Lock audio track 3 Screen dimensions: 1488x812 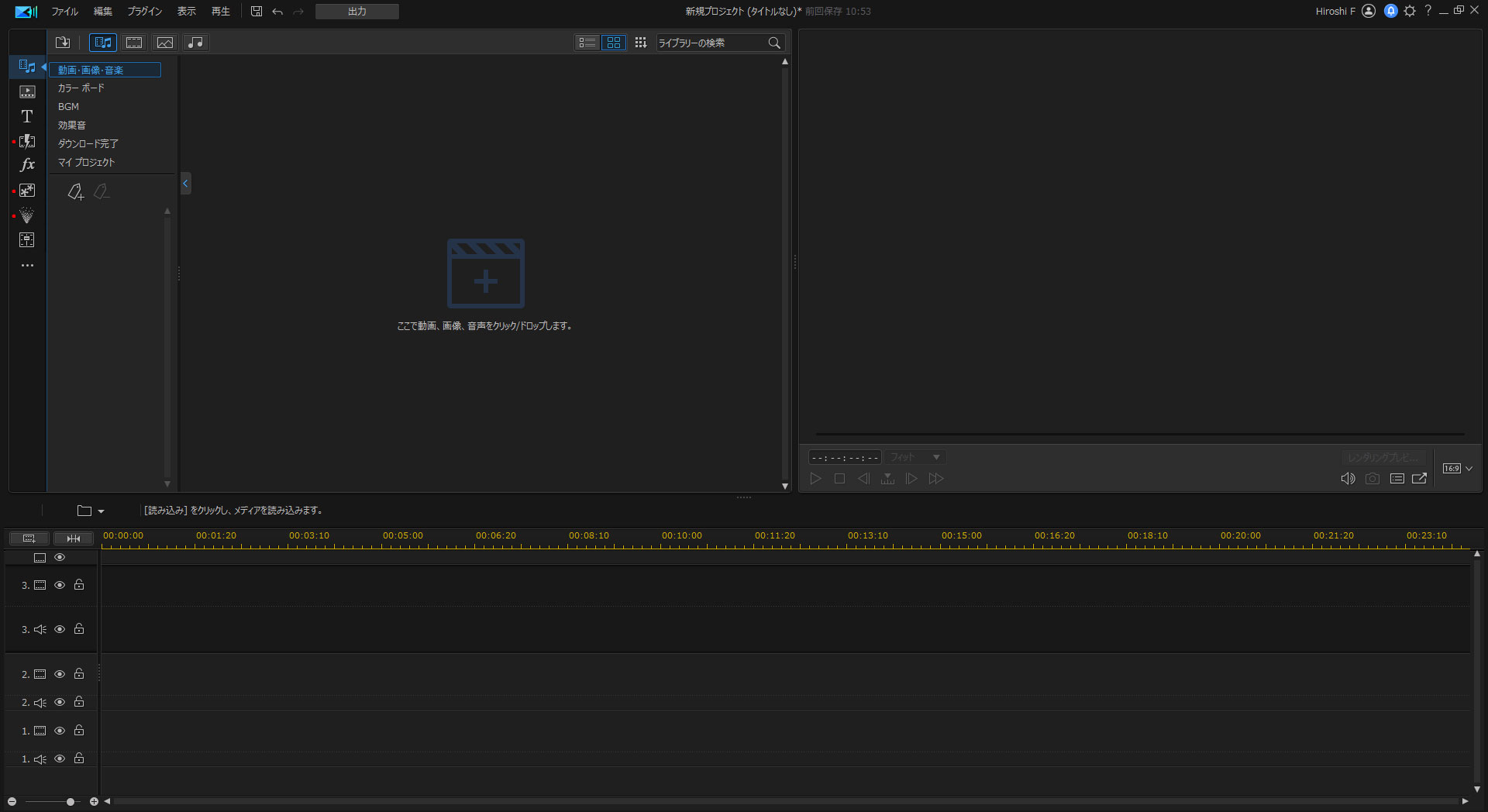tap(79, 629)
